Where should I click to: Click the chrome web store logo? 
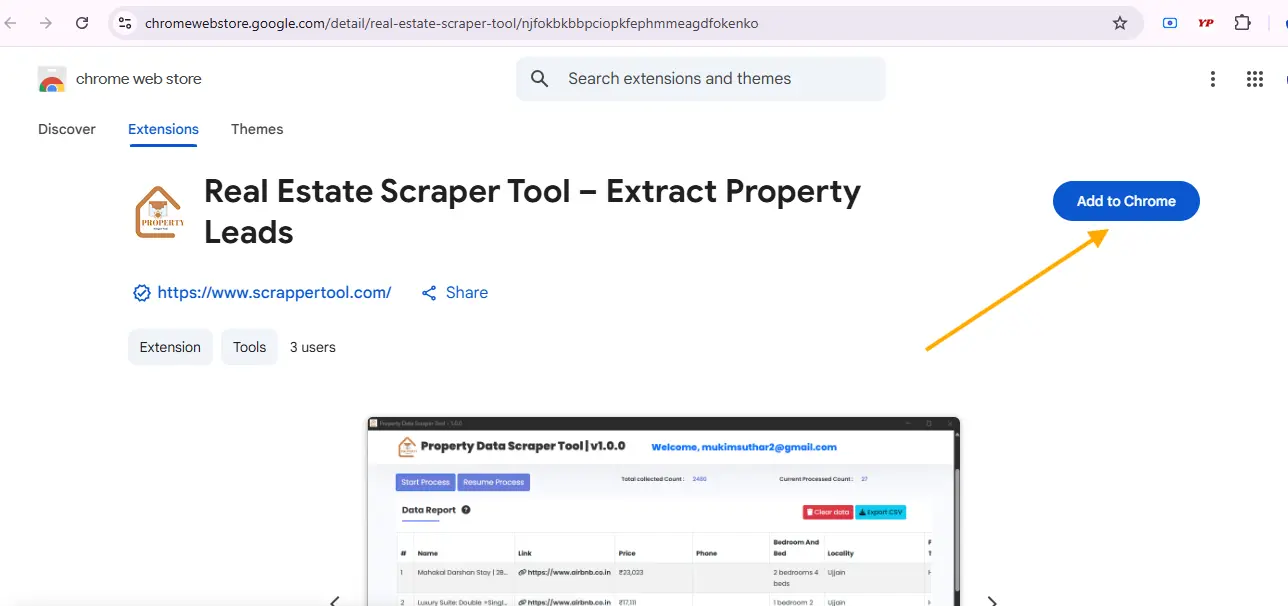(51, 78)
